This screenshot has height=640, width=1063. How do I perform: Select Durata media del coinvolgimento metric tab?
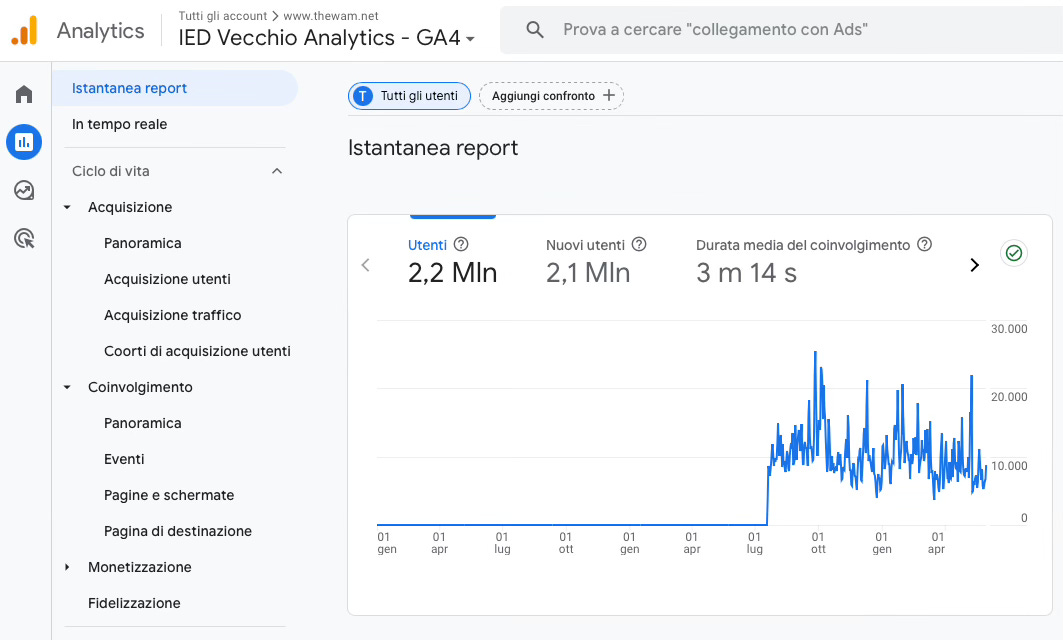tap(814, 262)
